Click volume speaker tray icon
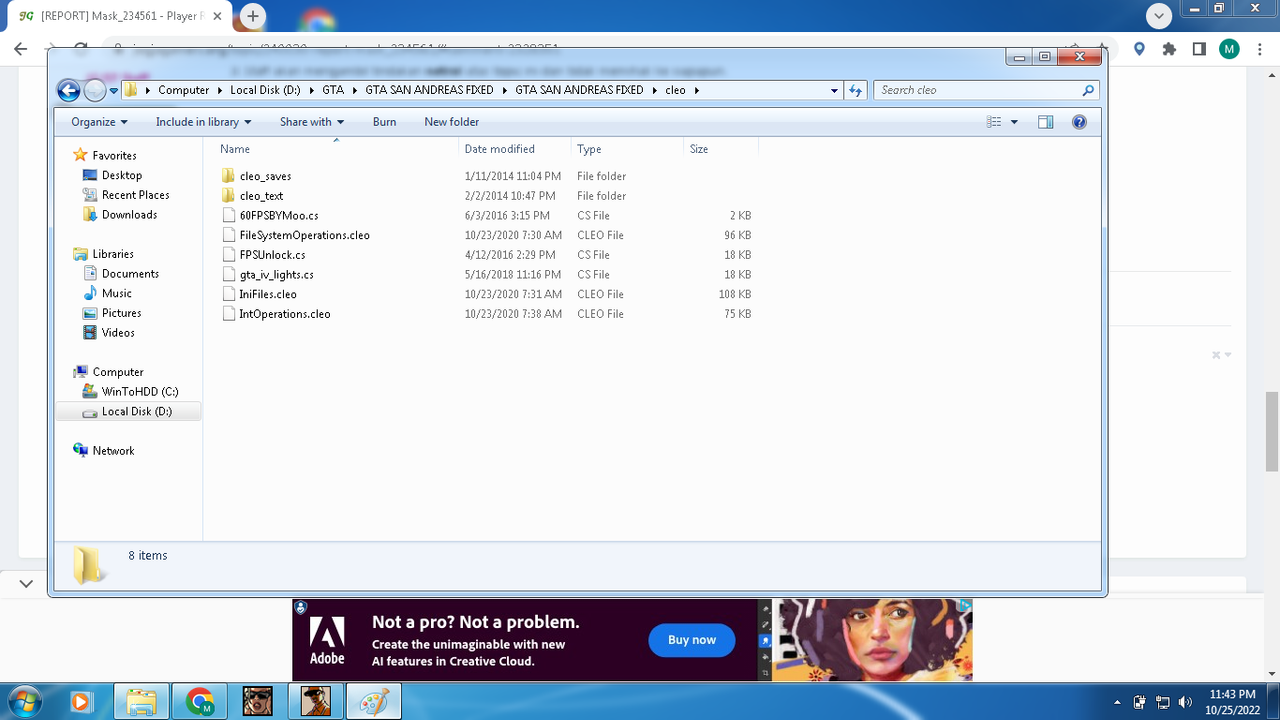The image size is (1280, 720). 1185,702
